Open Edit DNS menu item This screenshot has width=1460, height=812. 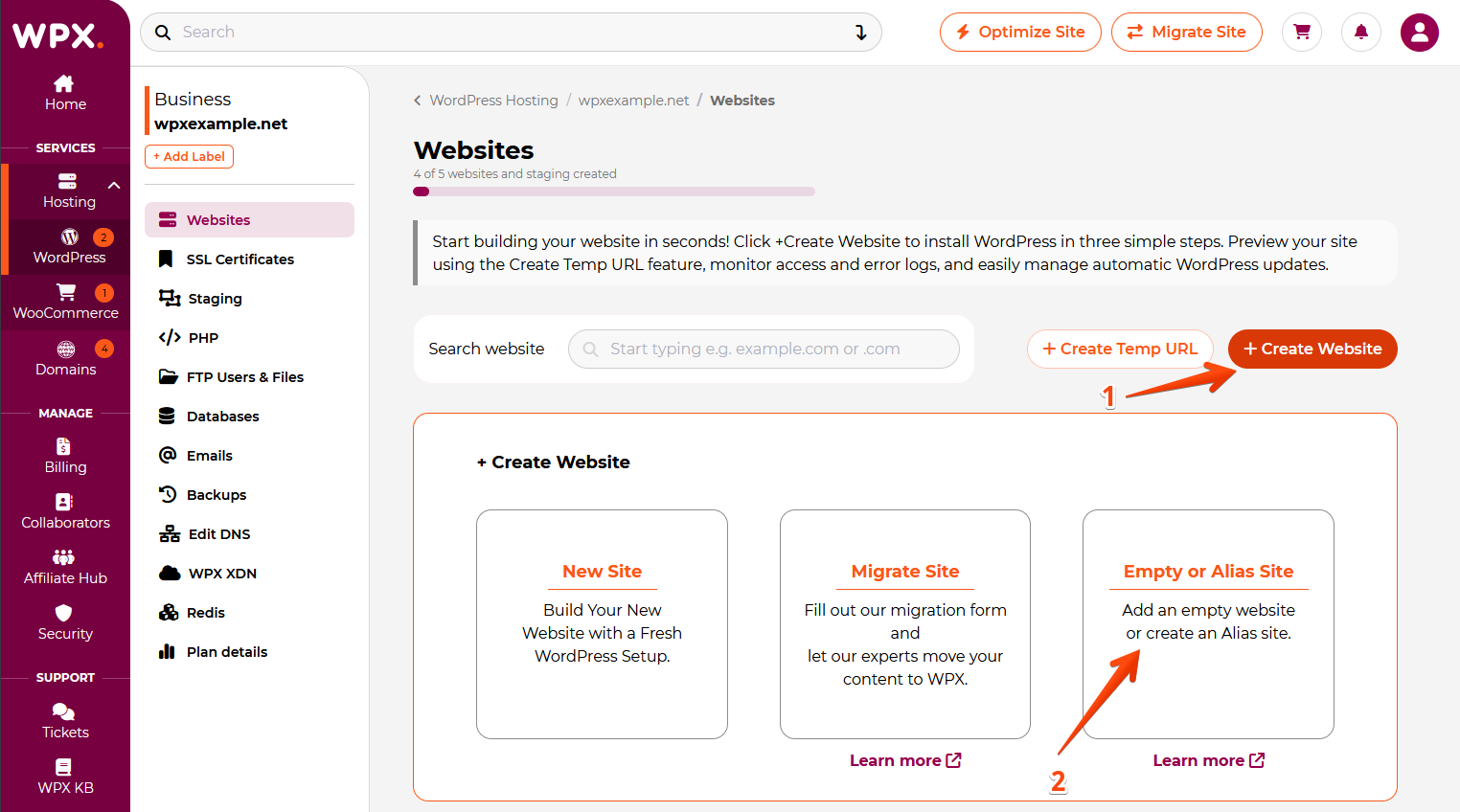pos(249,533)
